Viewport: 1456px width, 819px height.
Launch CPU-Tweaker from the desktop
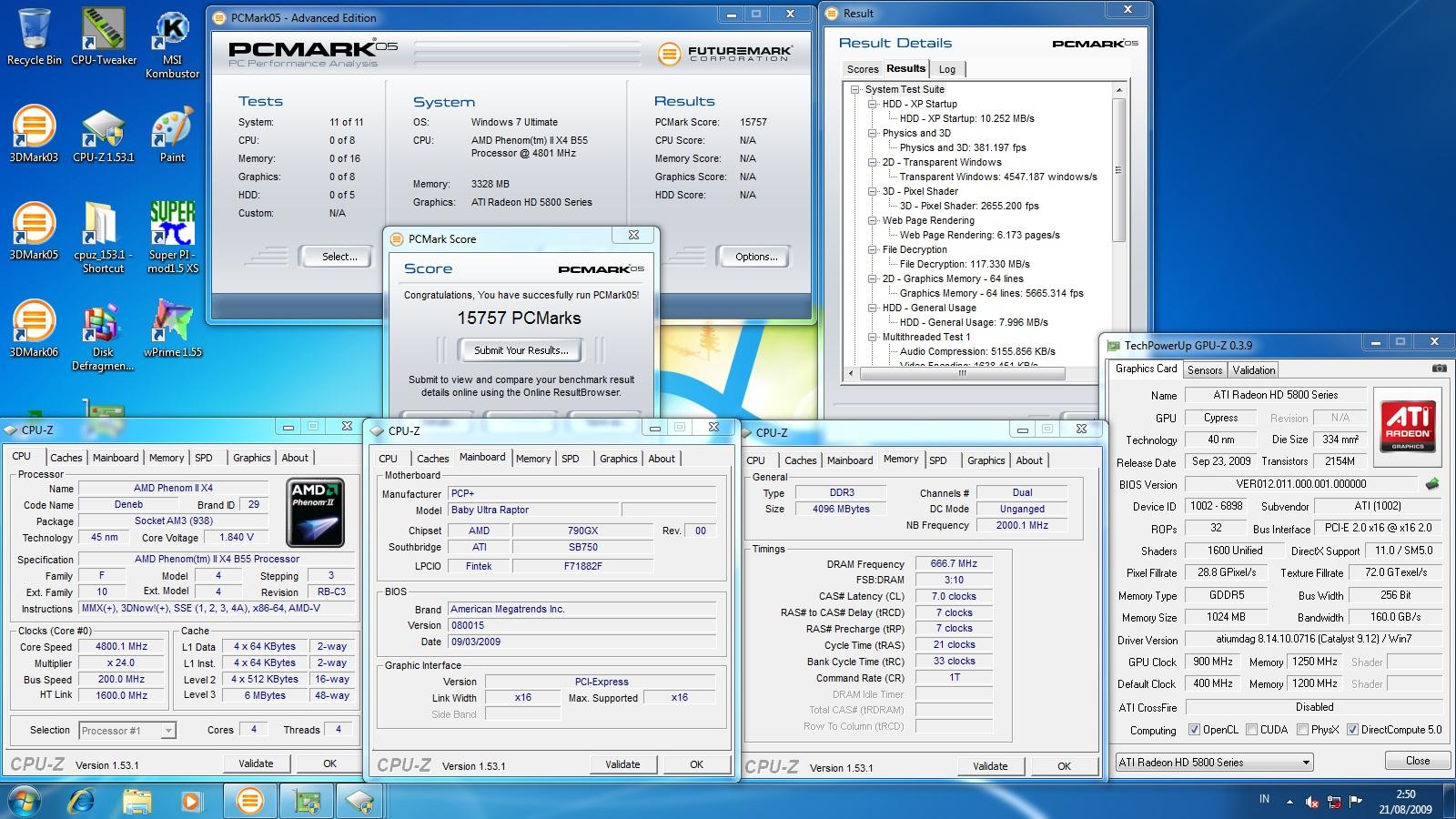point(104,36)
